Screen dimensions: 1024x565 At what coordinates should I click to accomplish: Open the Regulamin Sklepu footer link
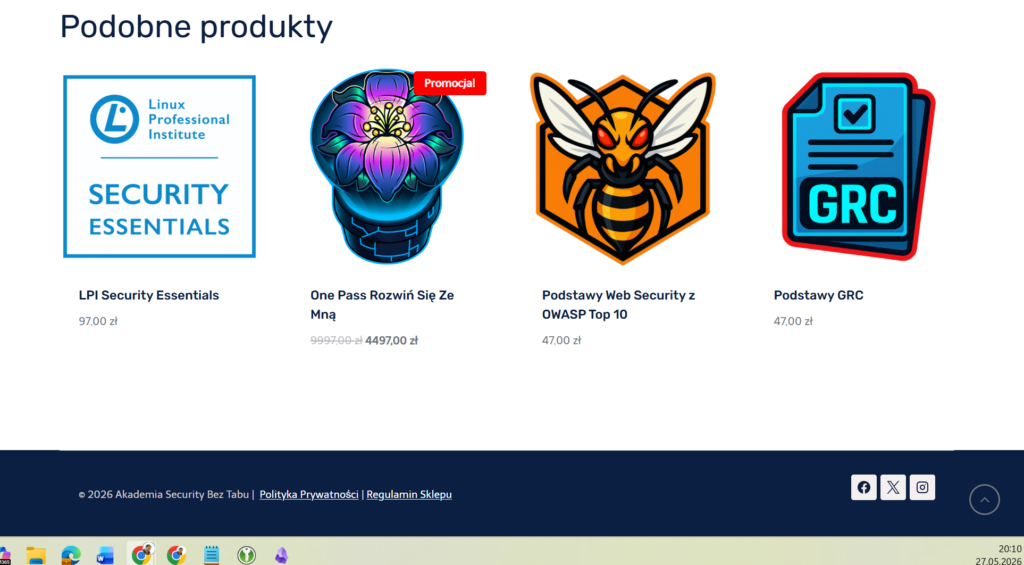(x=409, y=494)
